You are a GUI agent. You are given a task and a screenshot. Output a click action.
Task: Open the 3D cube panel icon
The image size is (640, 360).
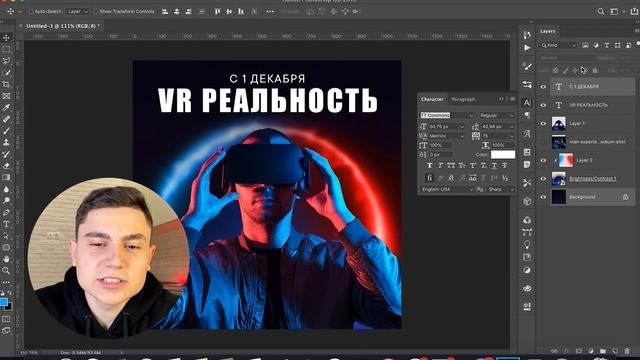pos(527,201)
